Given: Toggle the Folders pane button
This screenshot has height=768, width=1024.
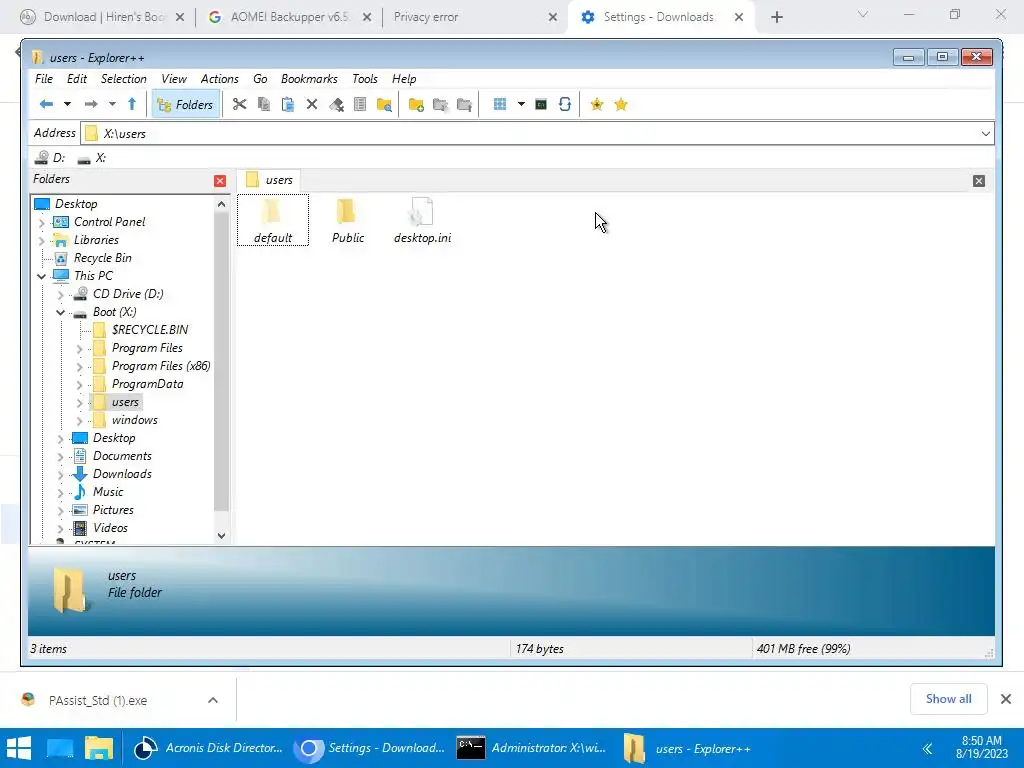Looking at the screenshot, I should [x=185, y=104].
